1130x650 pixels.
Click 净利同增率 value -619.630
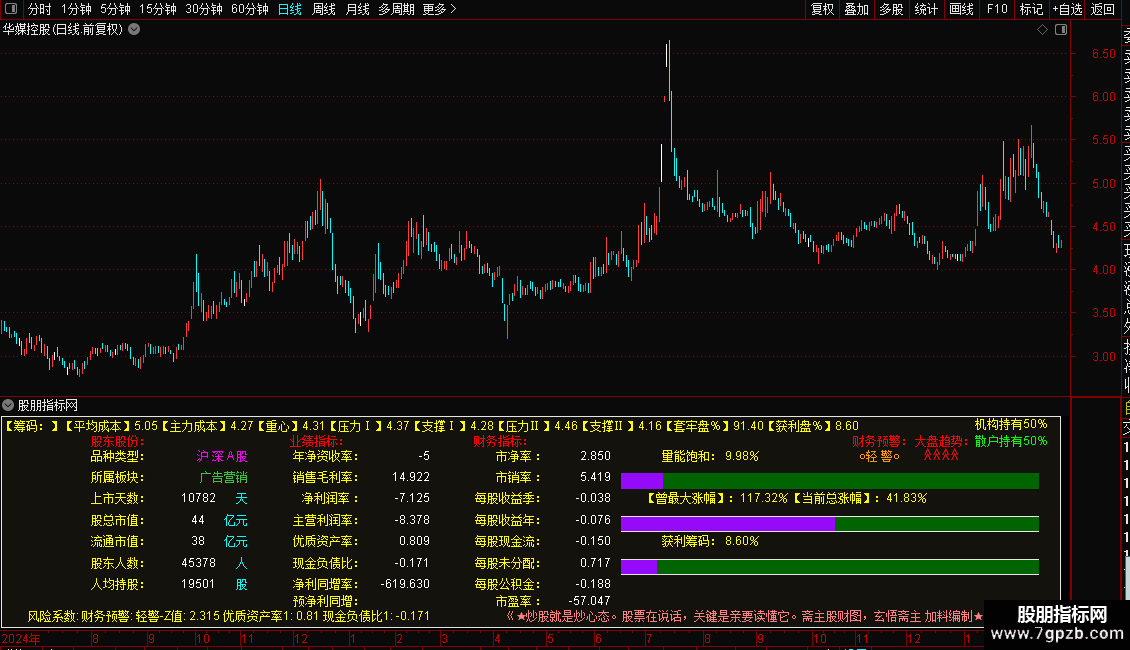tap(405, 584)
